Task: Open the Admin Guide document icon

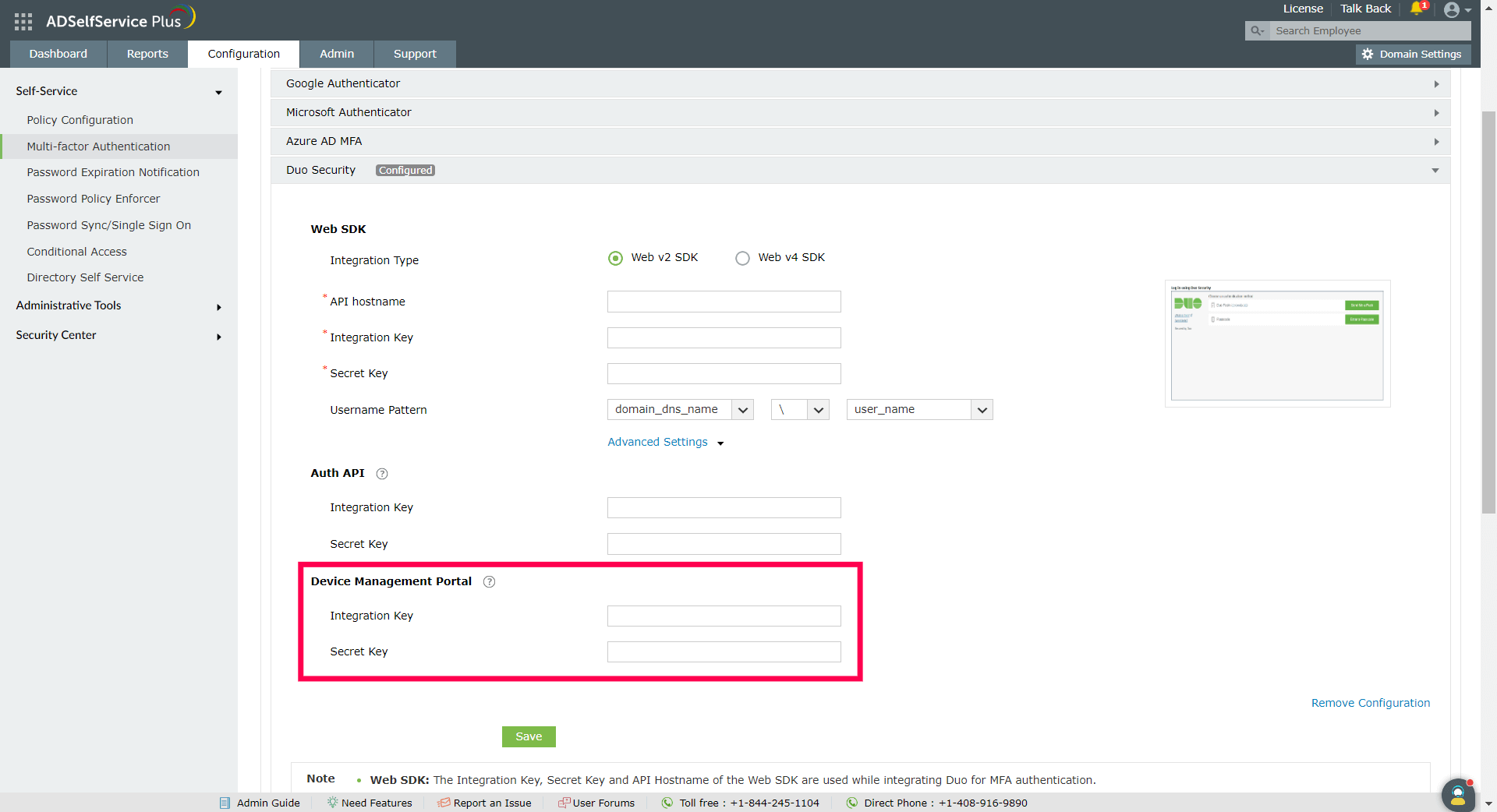Action: (x=225, y=803)
